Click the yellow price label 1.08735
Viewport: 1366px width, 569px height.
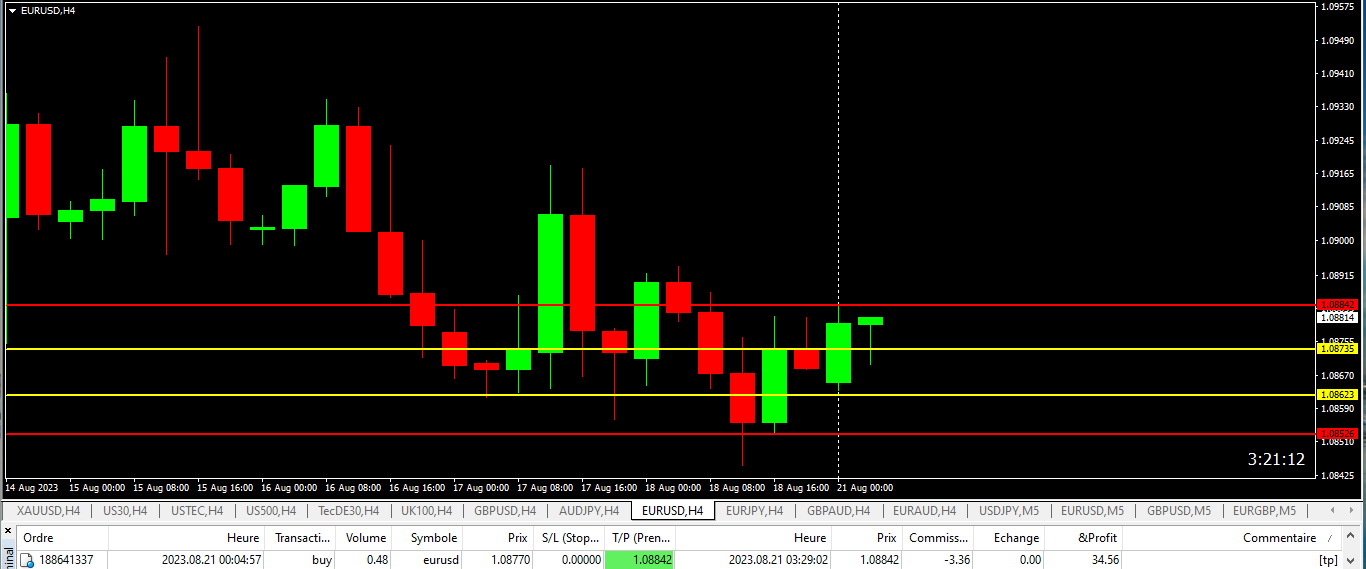point(1337,349)
